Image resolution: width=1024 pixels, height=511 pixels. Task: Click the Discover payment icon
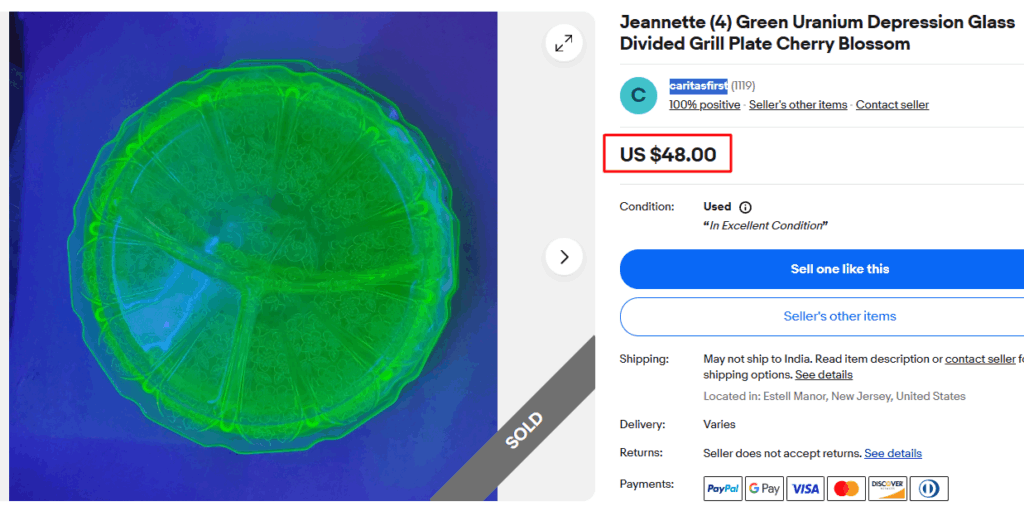point(887,488)
